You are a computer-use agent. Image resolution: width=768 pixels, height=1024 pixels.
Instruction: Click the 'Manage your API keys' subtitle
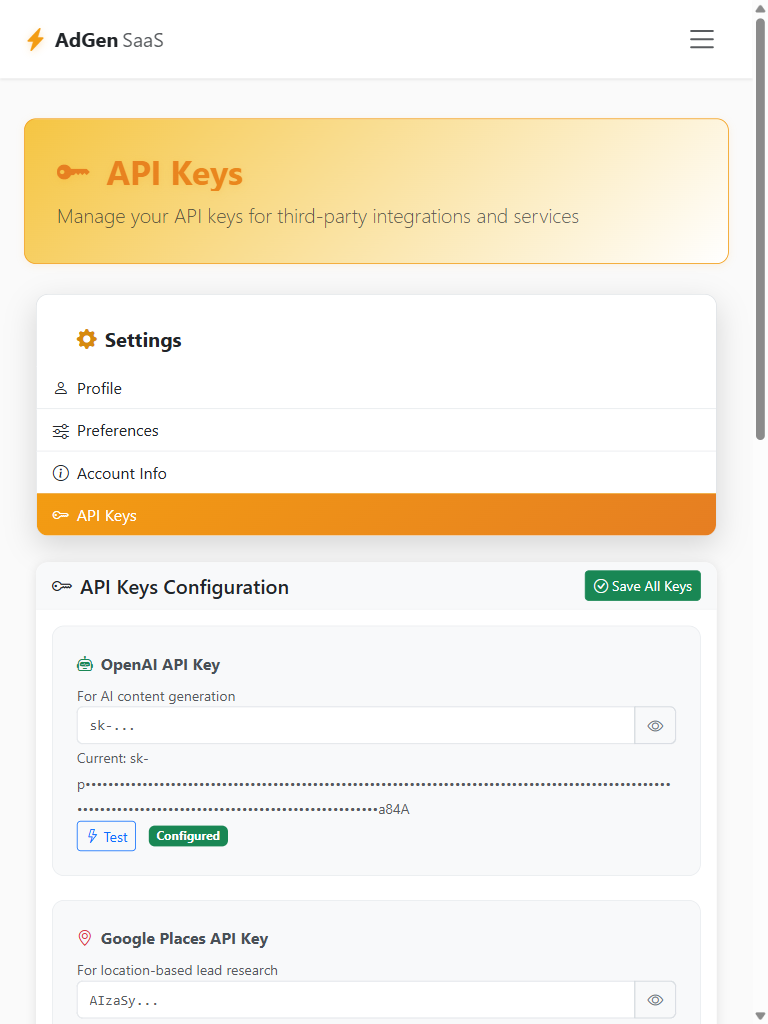pos(318,216)
